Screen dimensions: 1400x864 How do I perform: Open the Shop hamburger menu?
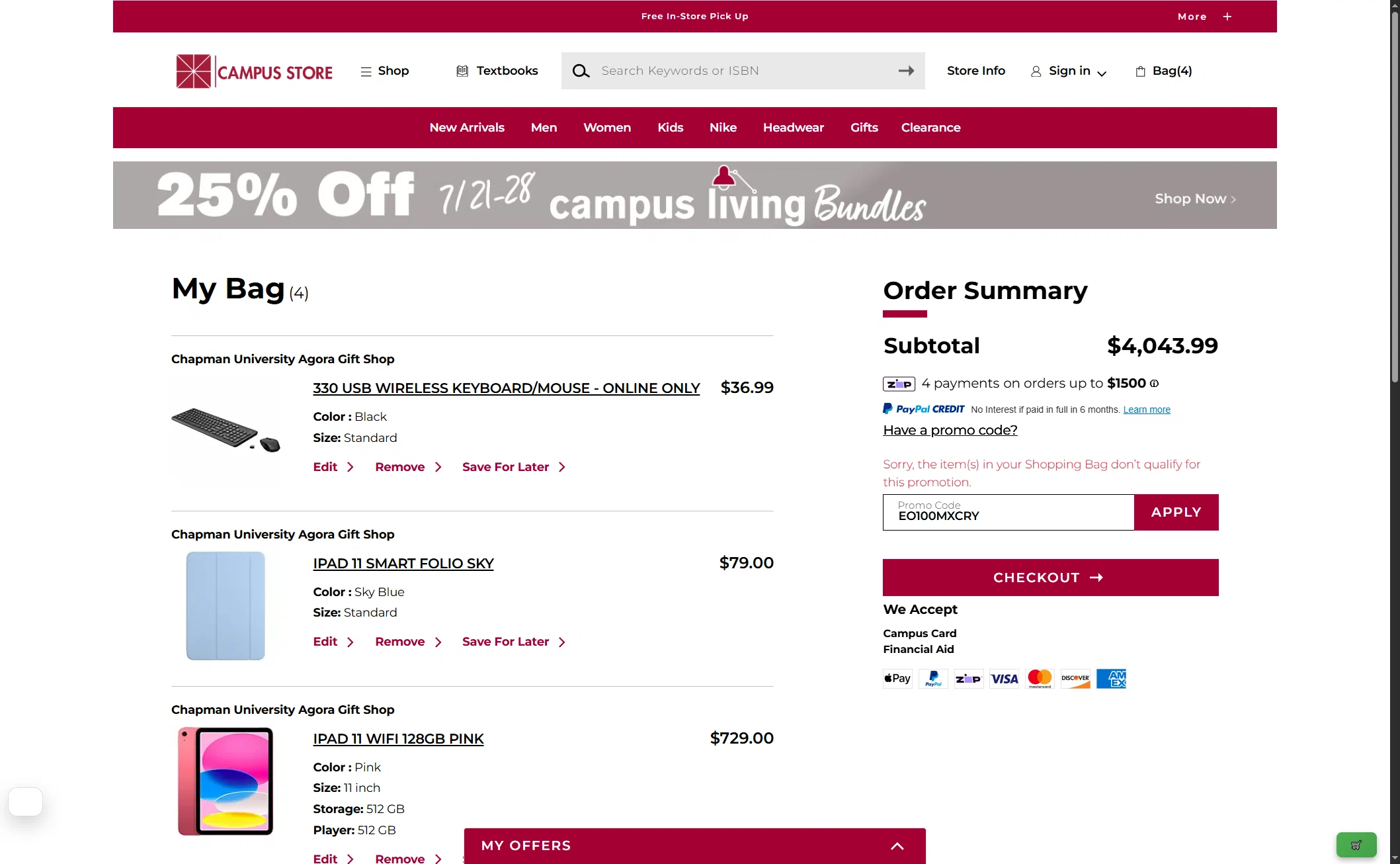pos(384,71)
